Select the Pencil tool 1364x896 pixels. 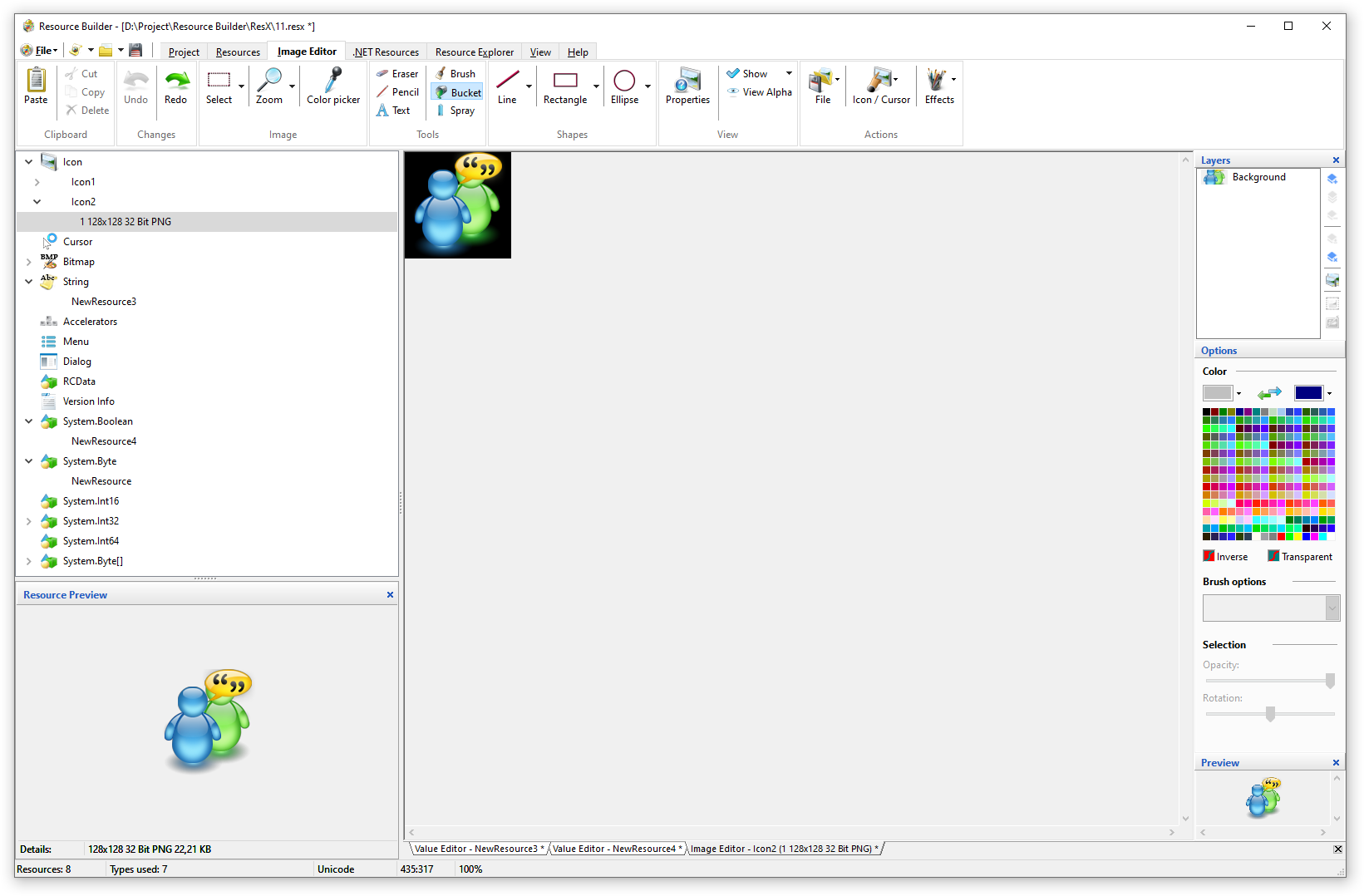pos(397,92)
